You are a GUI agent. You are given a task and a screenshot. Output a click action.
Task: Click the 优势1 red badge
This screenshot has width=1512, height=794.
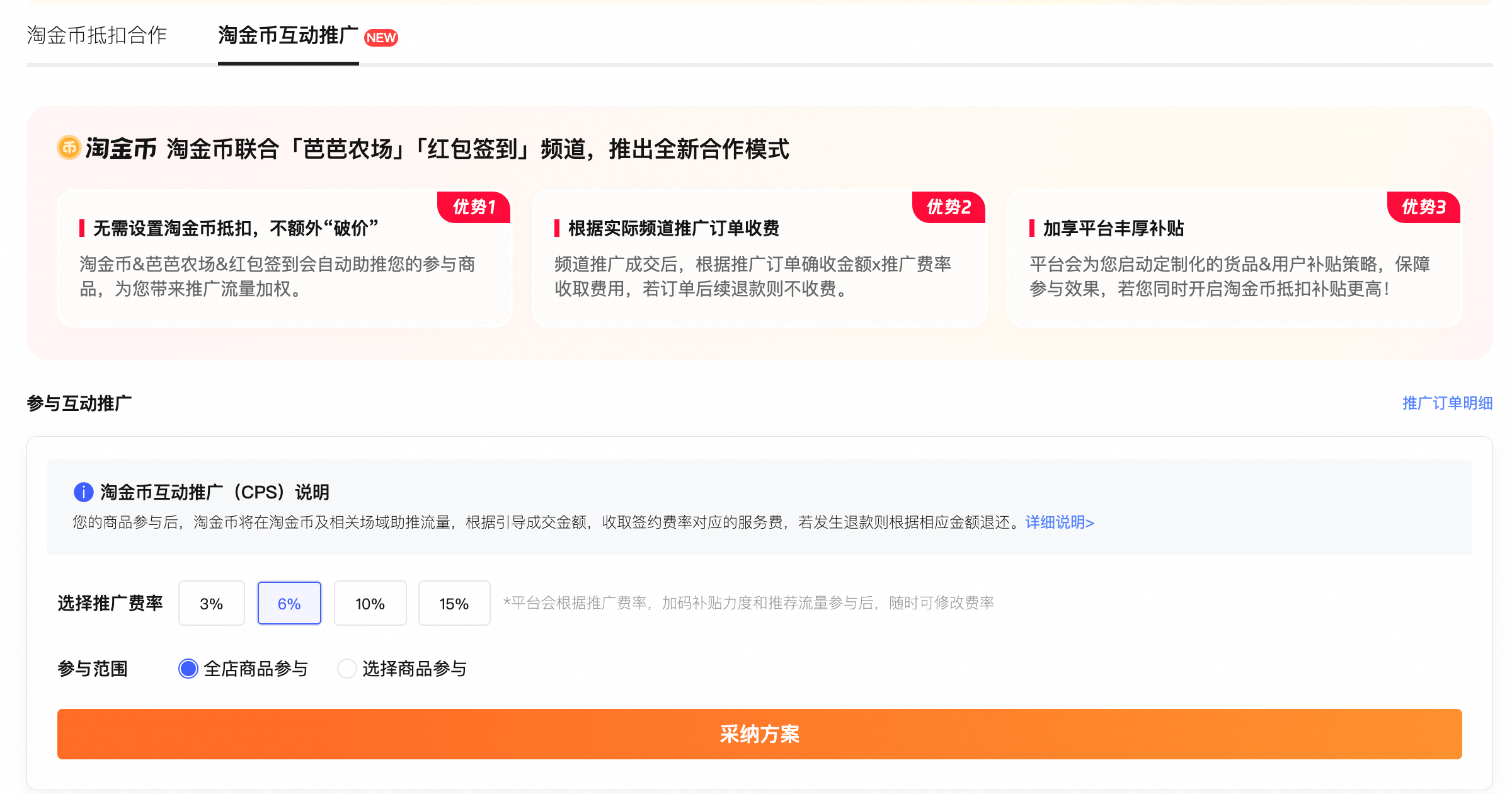474,207
